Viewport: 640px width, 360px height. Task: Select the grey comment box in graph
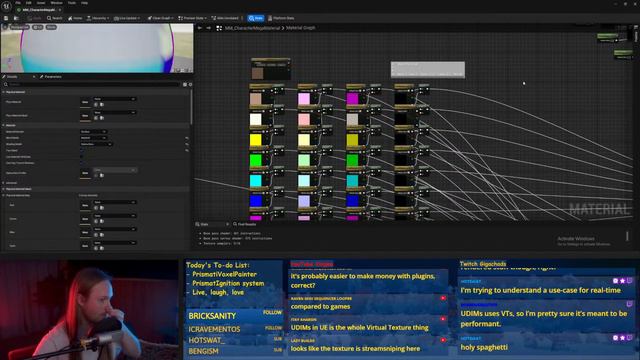point(428,69)
